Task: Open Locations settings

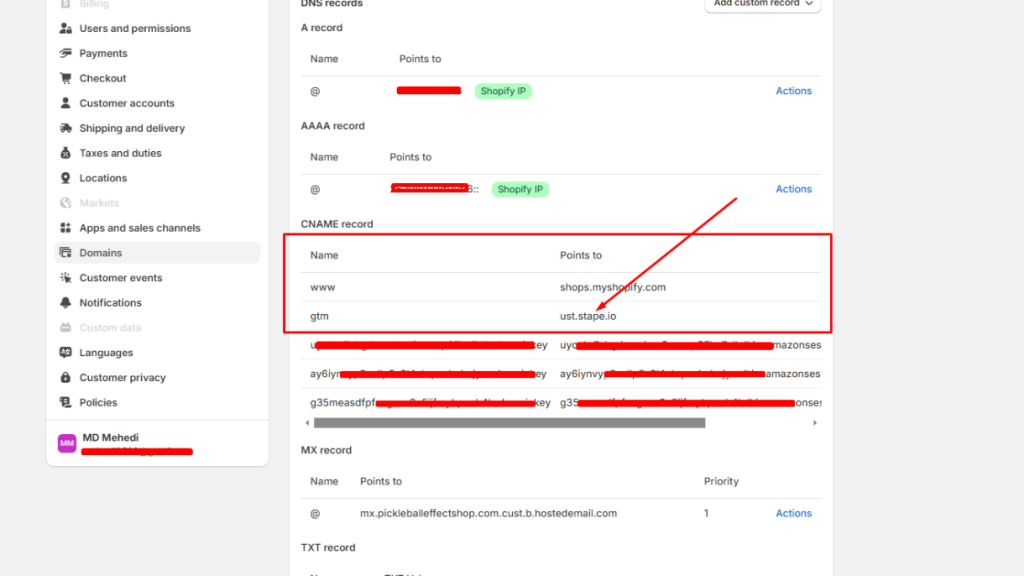Action: coord(103,178)
